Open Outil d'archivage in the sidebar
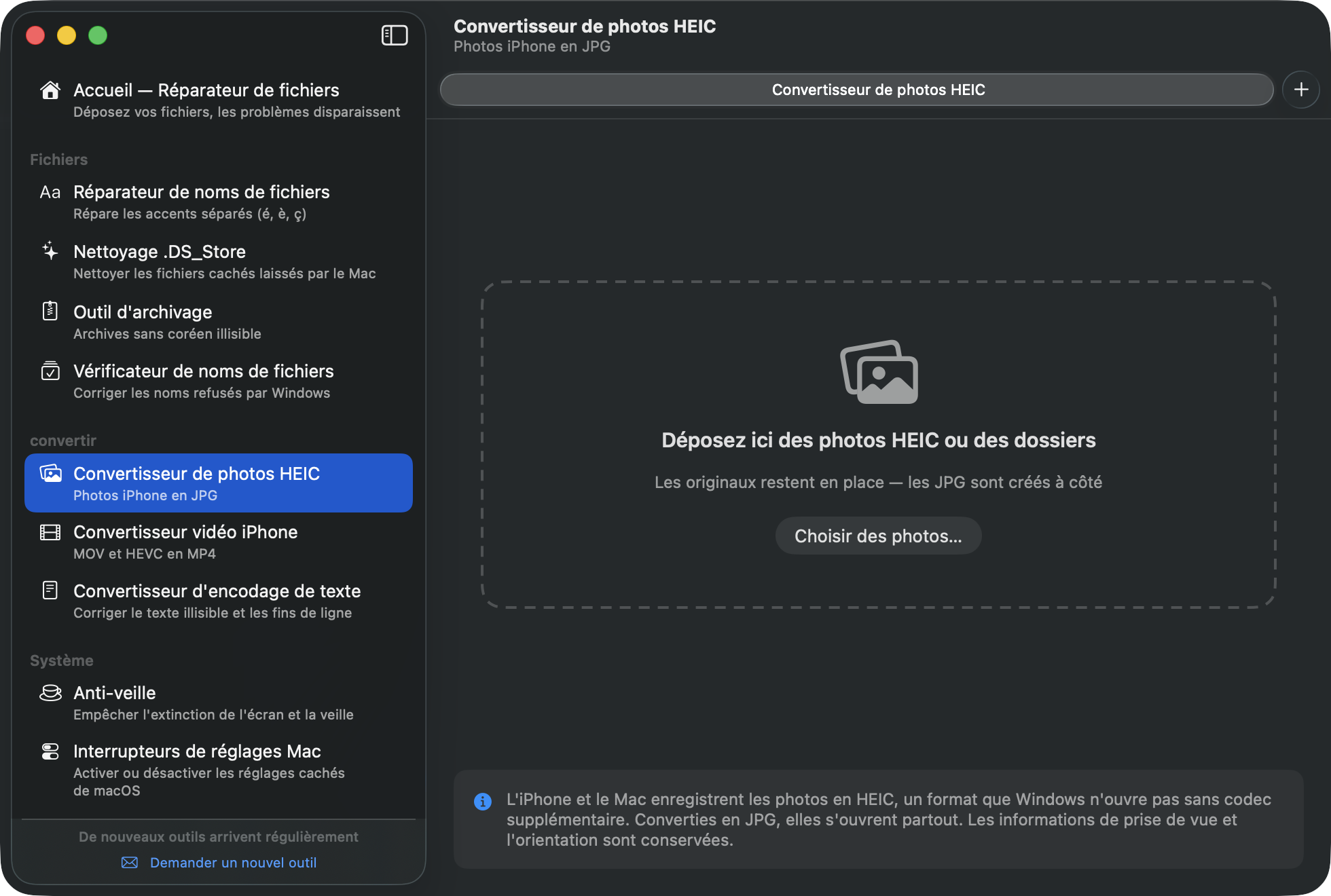1331x896 pixels. [219, 322]
